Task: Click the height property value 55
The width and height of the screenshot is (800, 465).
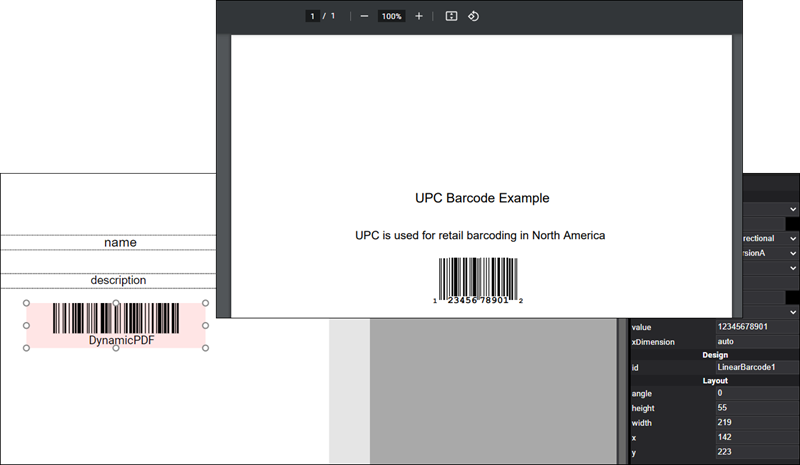Action: [x=756, y=409]
